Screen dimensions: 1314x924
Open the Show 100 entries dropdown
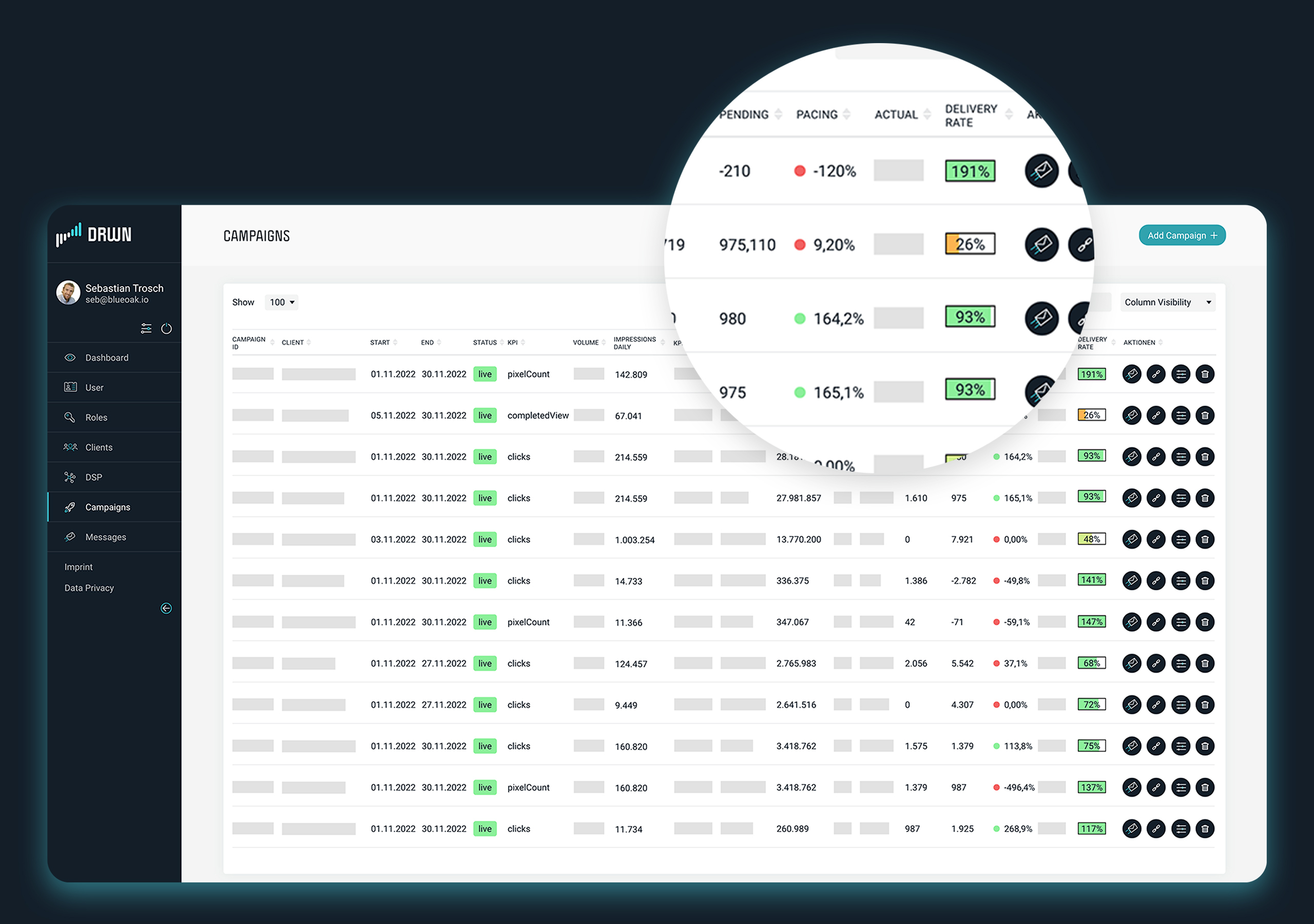coord(282,302)
